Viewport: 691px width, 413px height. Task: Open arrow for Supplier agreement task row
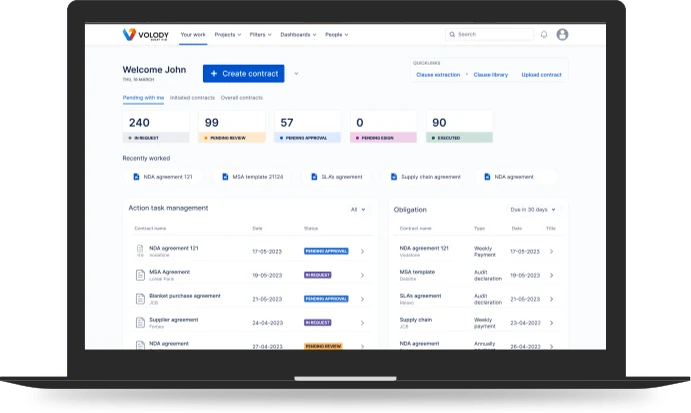362,323
